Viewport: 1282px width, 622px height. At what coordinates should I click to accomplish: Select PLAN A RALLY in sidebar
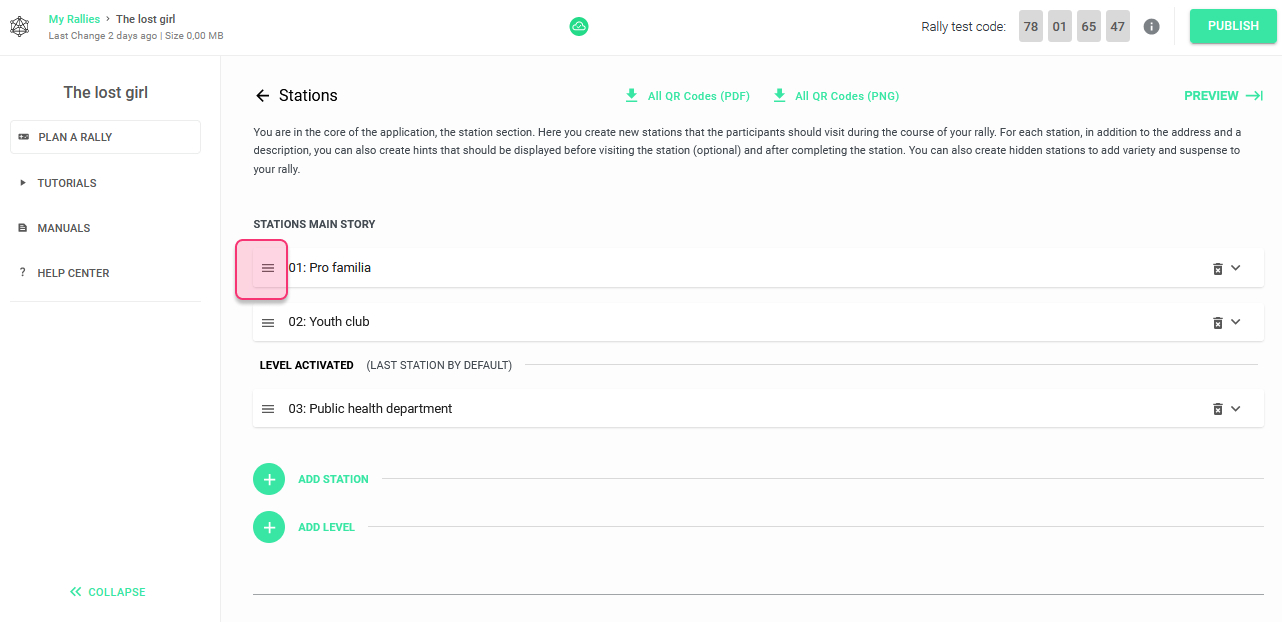click(105, 137)
